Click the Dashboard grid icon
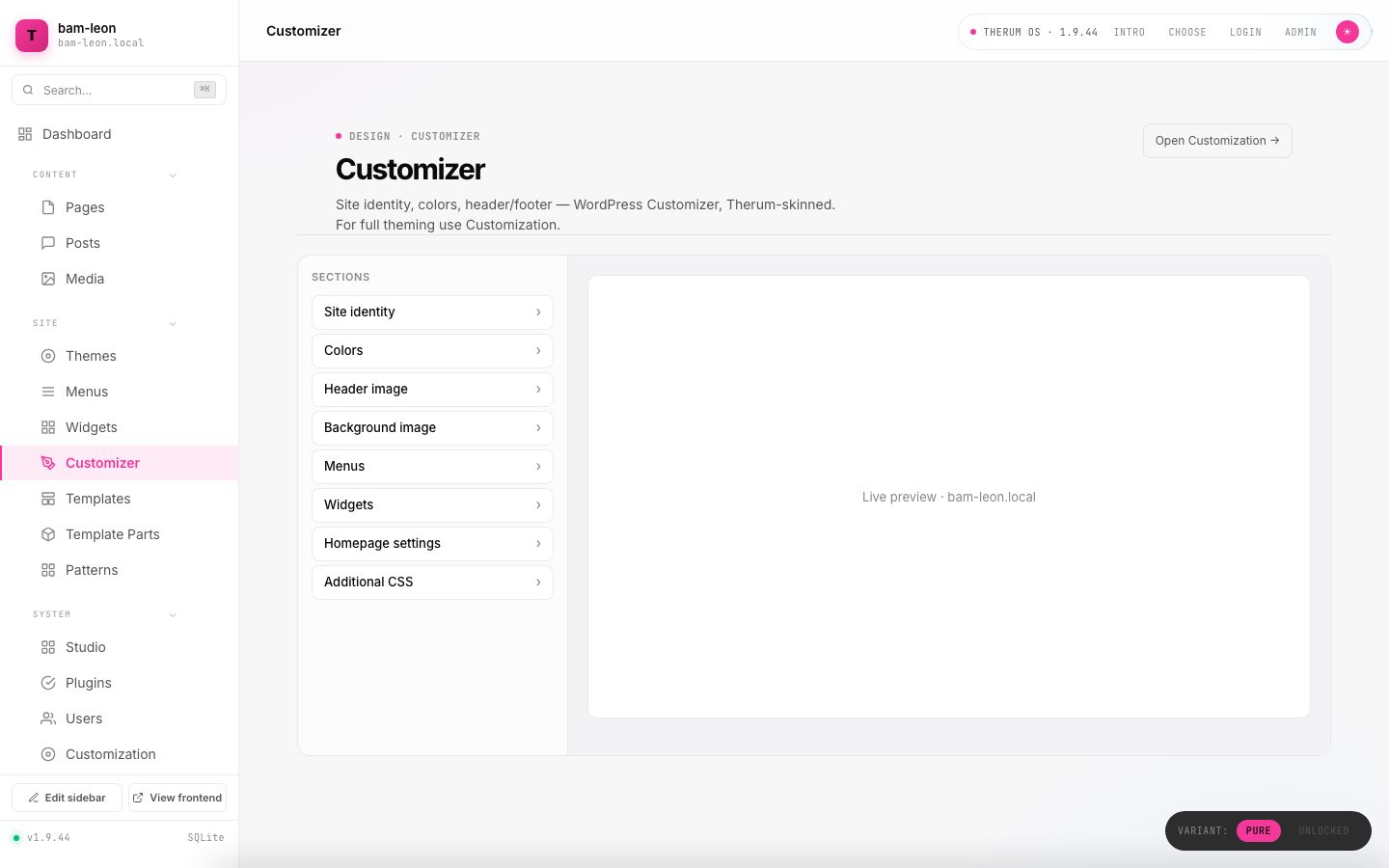Viewport: 1389px width, 868px height. [25, 134]
